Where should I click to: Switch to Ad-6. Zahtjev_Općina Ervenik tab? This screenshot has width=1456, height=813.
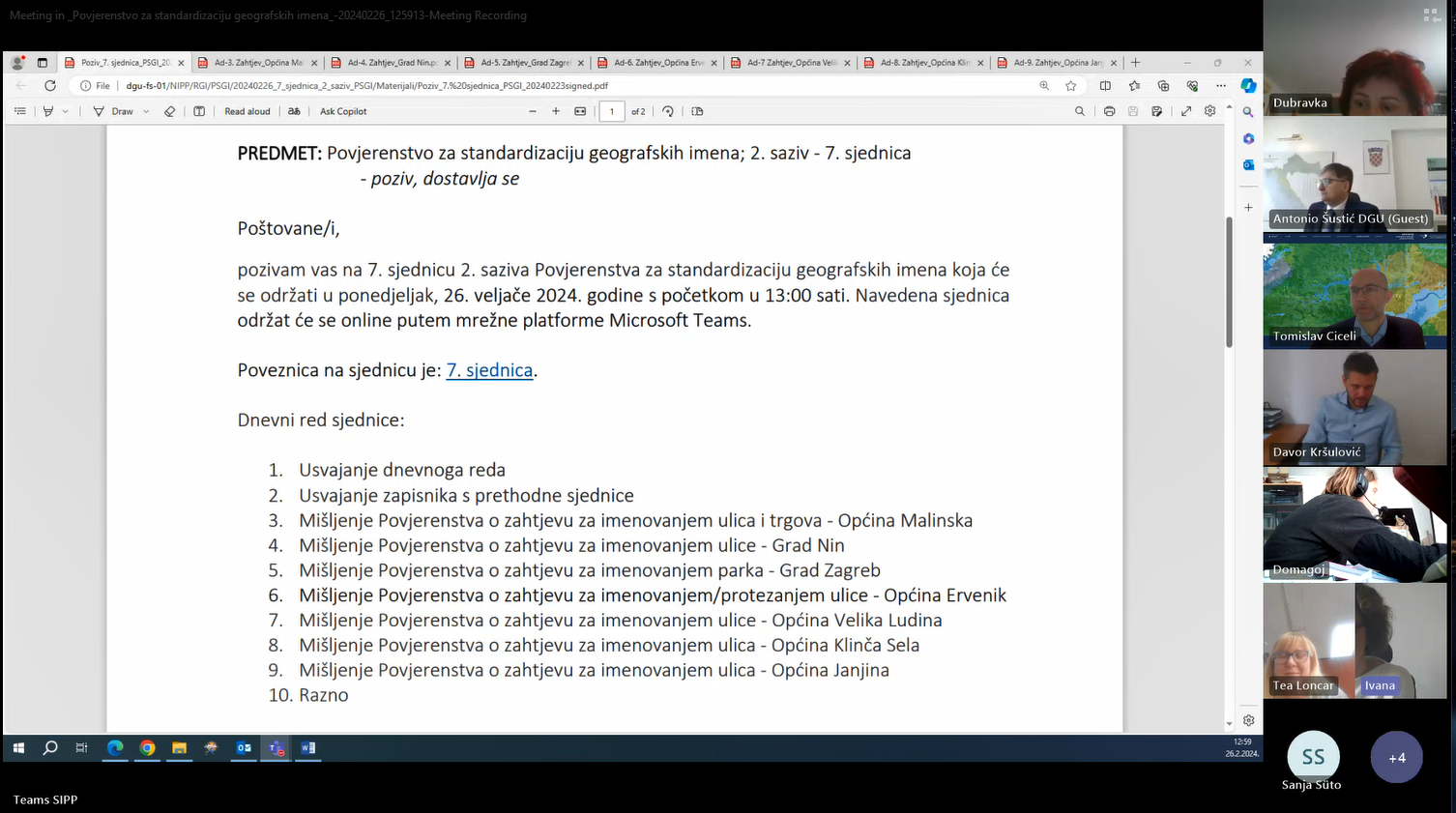point(655,63)
